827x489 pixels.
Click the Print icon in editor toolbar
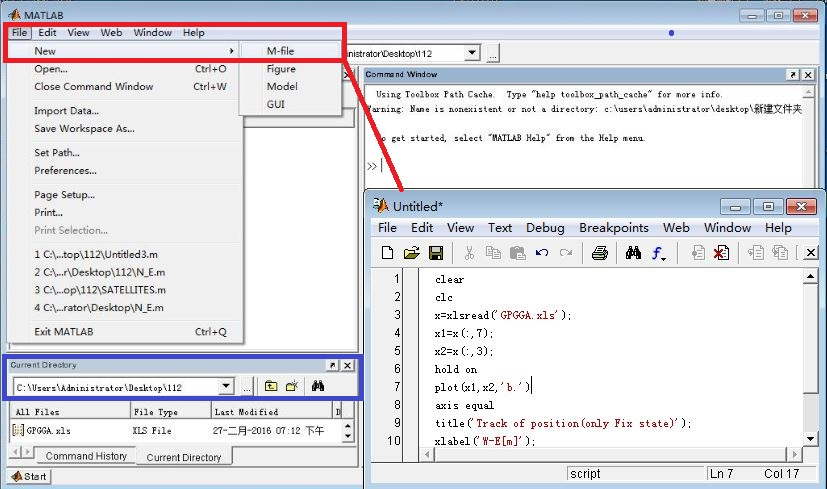coord(599,254)
